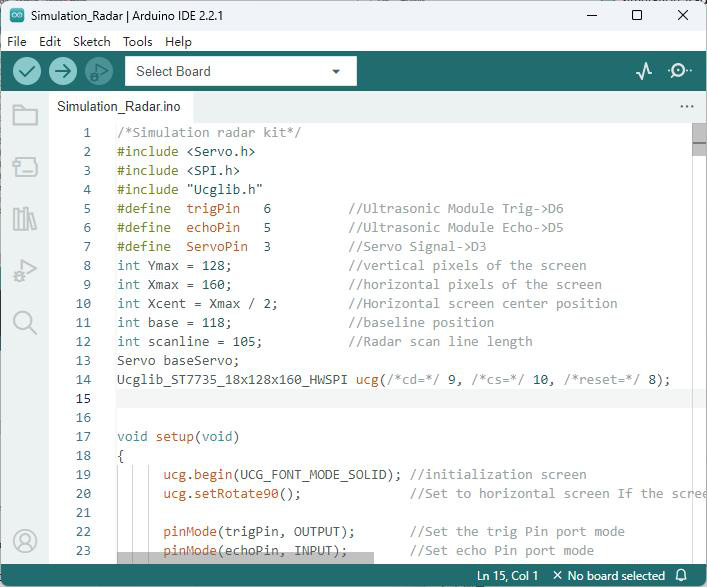Viewport: 707px width, 587px height.
Task: Click the vertical editor scrollbar thumb
Action: (699, 140)
